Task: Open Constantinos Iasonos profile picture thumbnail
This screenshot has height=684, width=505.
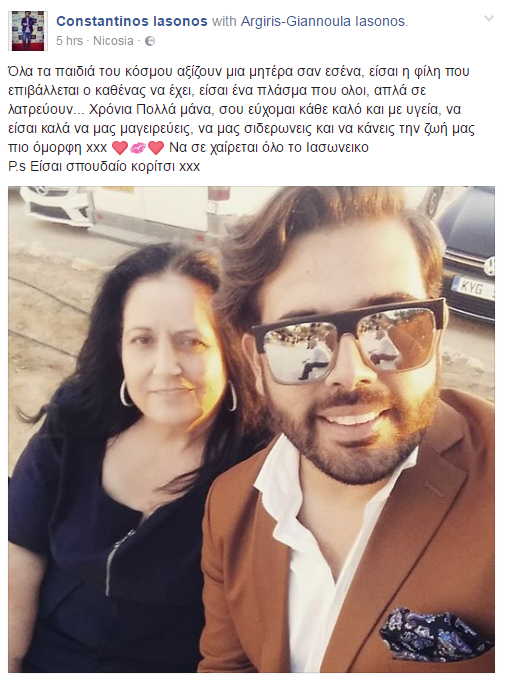Action: (x=28, y=31)
